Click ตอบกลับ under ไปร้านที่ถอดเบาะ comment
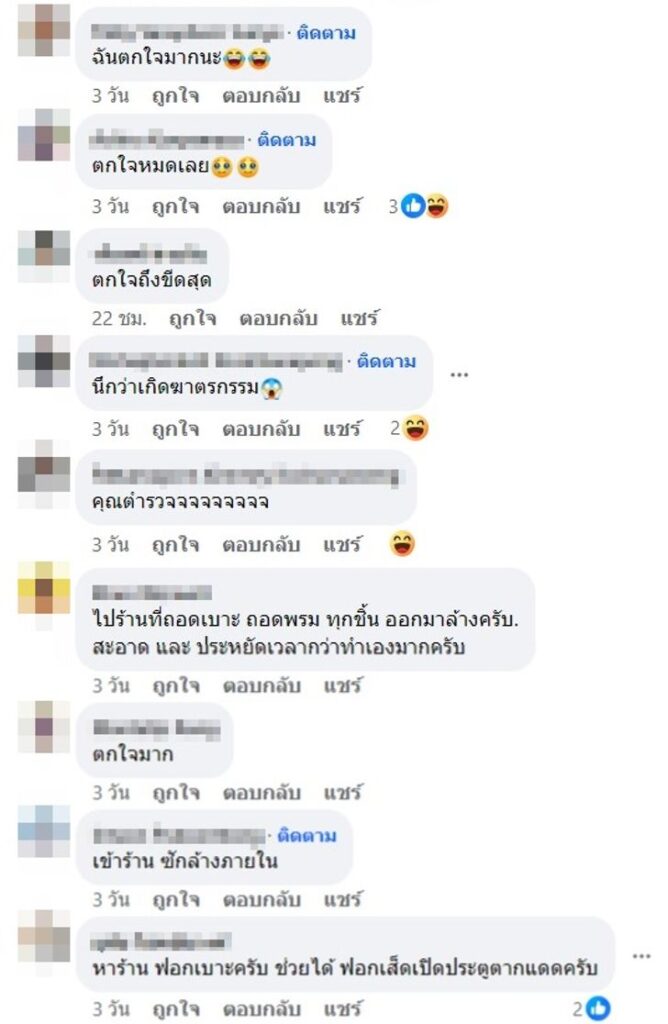The width and height of the screenshot is (668, 1024). [262, 686]
